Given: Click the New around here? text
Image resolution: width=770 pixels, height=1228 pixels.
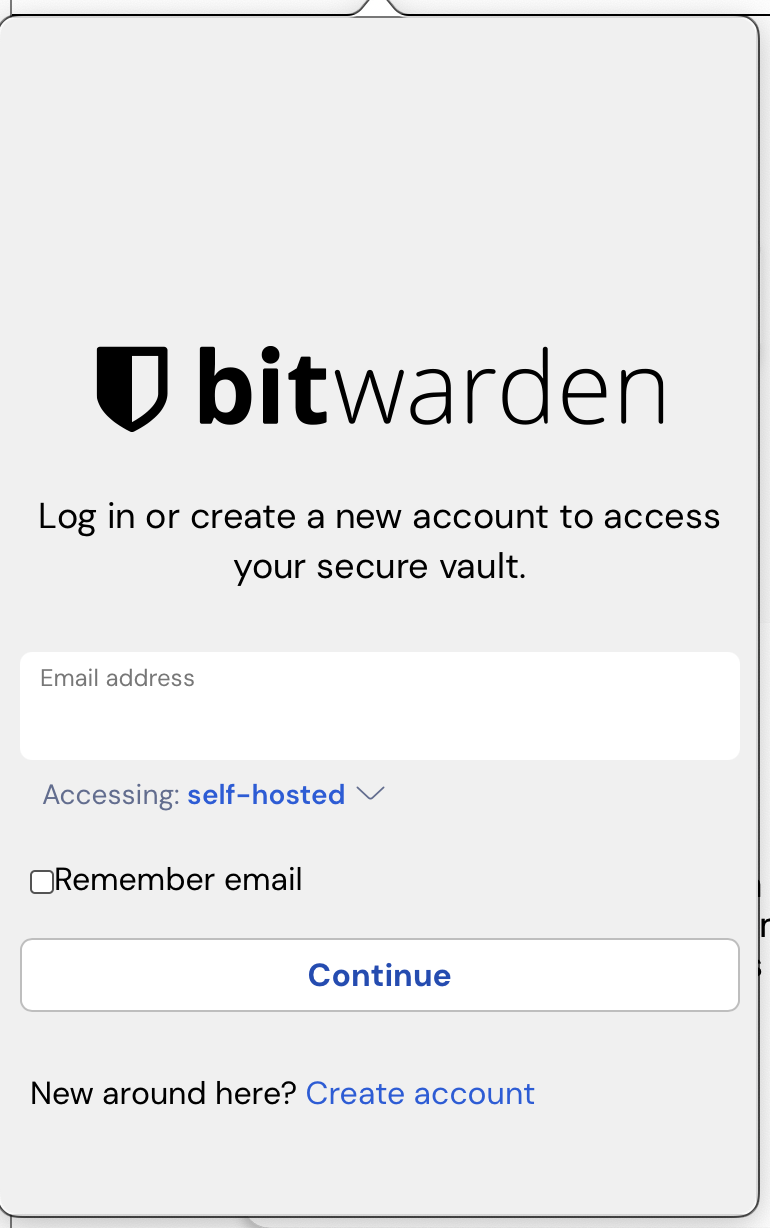Looking at the screenshot, I should (163, 1093).
